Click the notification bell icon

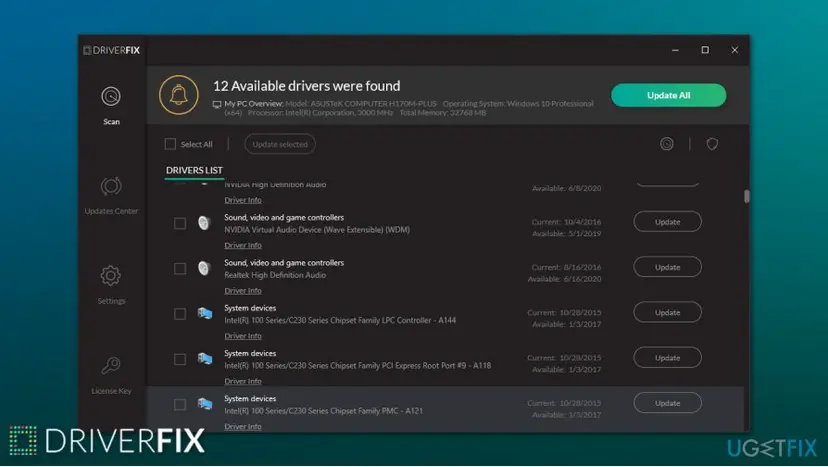(x=179, y=95)
